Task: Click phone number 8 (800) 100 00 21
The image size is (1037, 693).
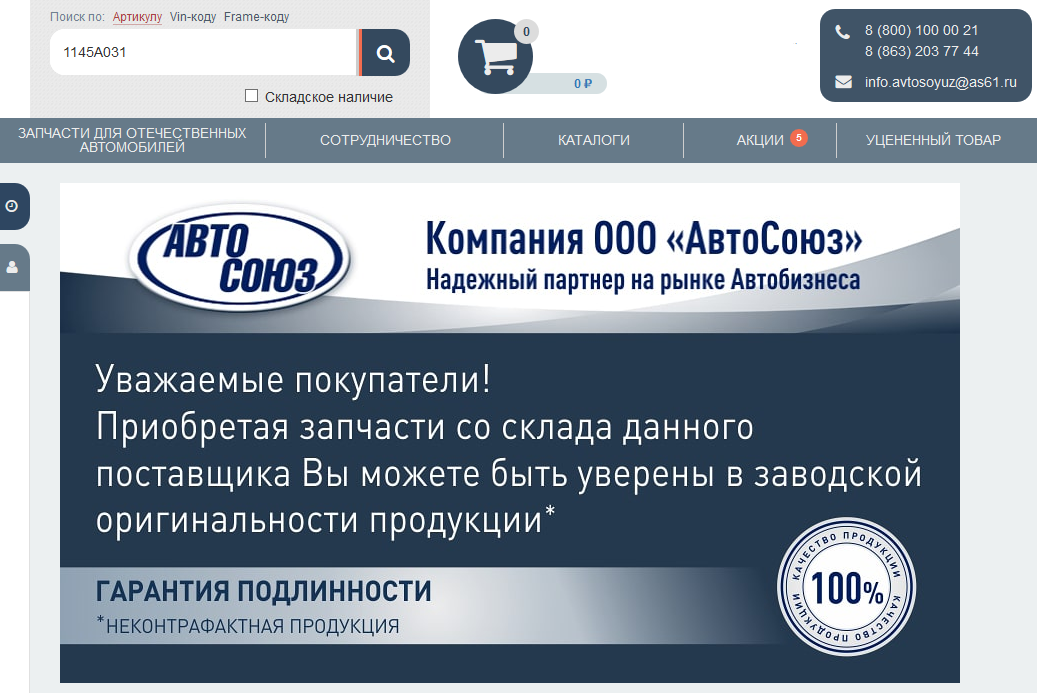Action: click(x=921, y=31)
